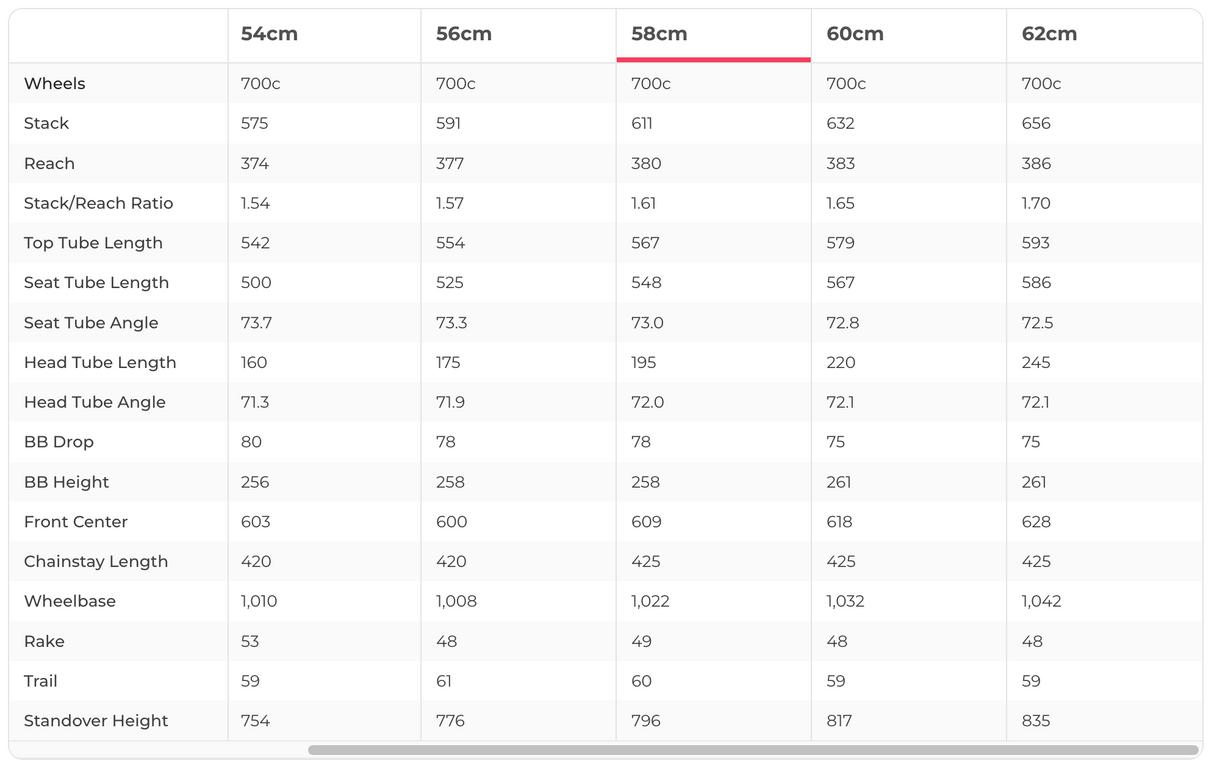Select the 56cm size column header

464,34
